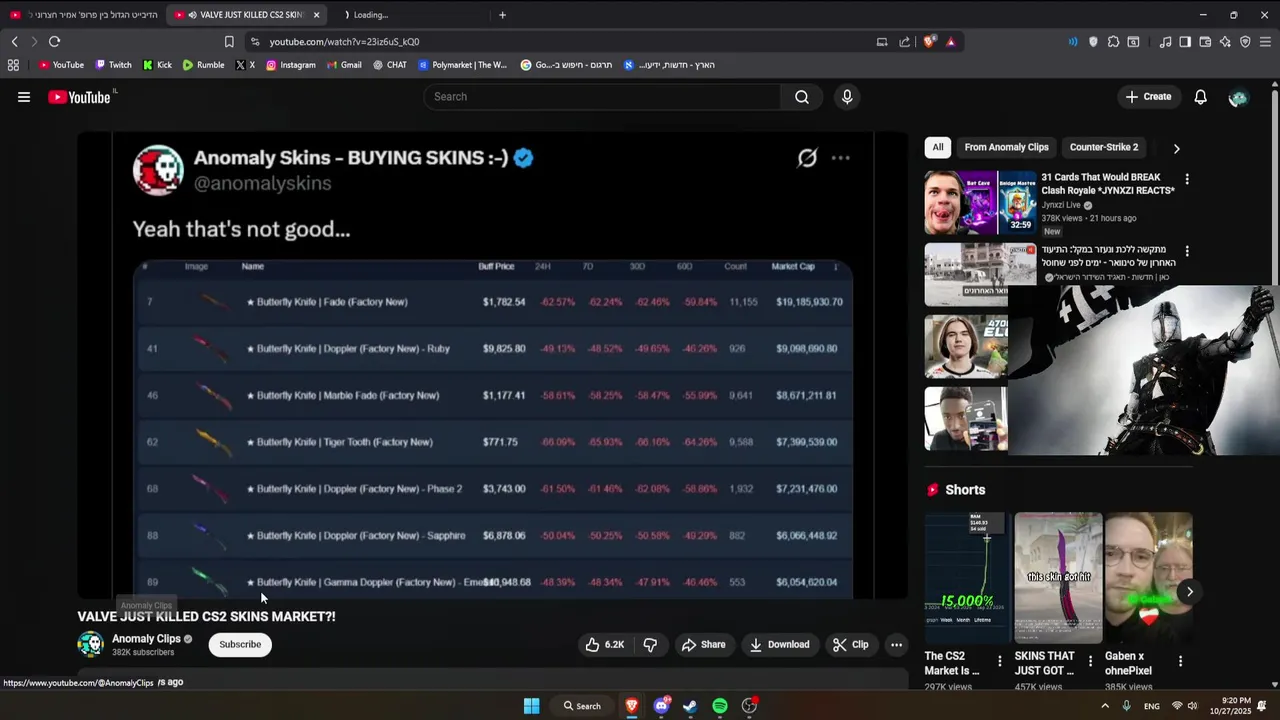The image size is (1280, 720).
Task: Open the Discord taskbar icon
Action: pyautogui.click(x=661, y=706)
